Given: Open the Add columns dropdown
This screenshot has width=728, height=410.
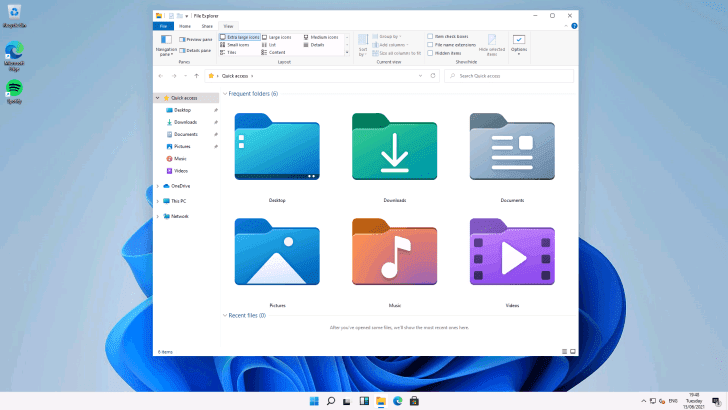Looking at the screenshot, I should tap(390, 45).
